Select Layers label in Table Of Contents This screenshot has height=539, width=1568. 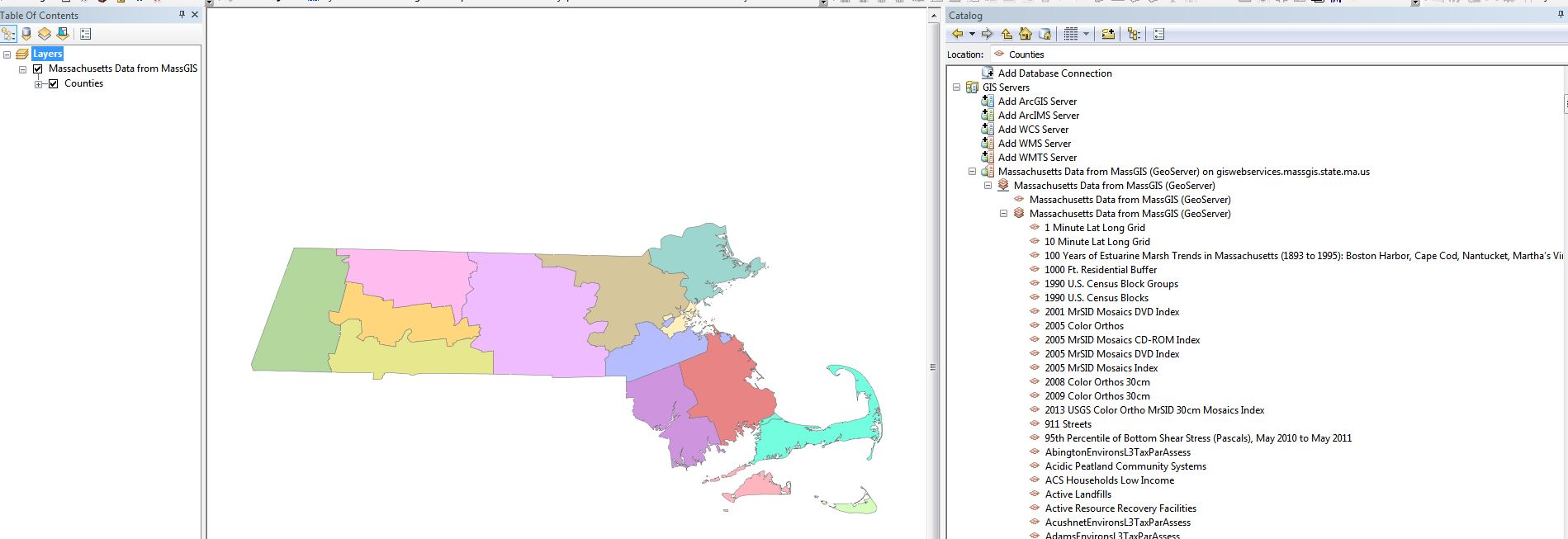(47, 54)
